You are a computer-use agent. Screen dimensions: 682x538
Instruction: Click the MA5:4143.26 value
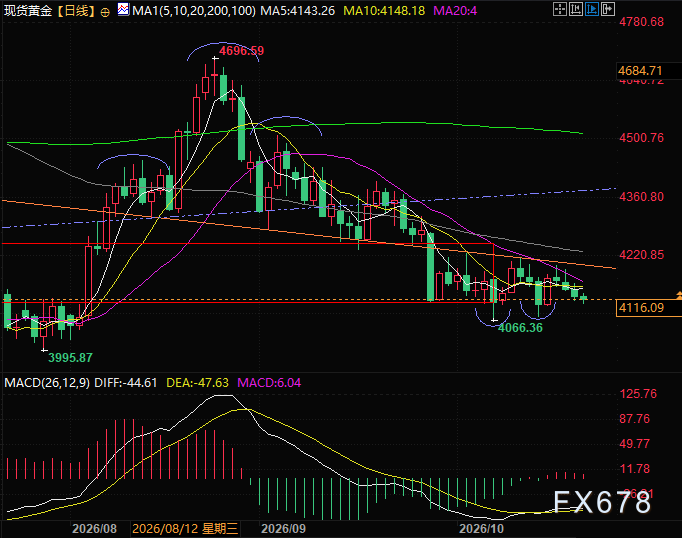click(x=298, y=10)
